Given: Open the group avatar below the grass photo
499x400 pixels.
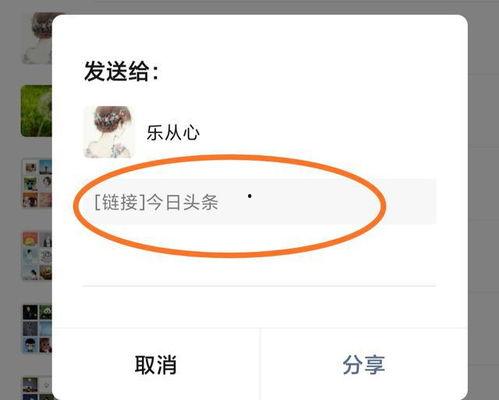Looking at the screenshot, I should [37, 183].
